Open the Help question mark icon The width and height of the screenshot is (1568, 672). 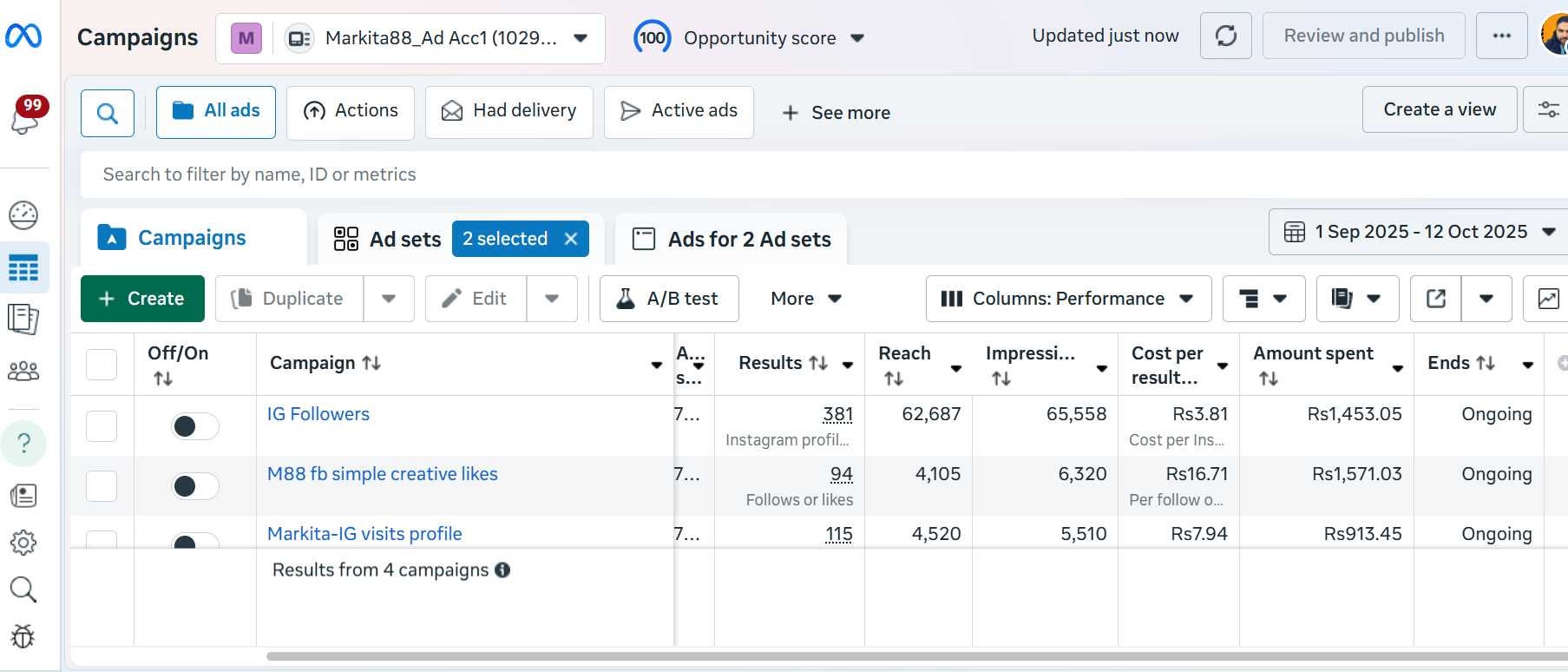point(23,443)
